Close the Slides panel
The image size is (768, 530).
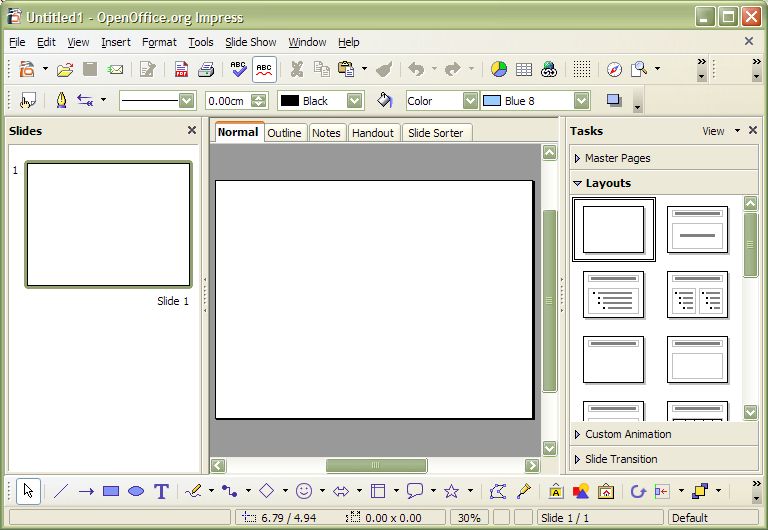(192, 130)
